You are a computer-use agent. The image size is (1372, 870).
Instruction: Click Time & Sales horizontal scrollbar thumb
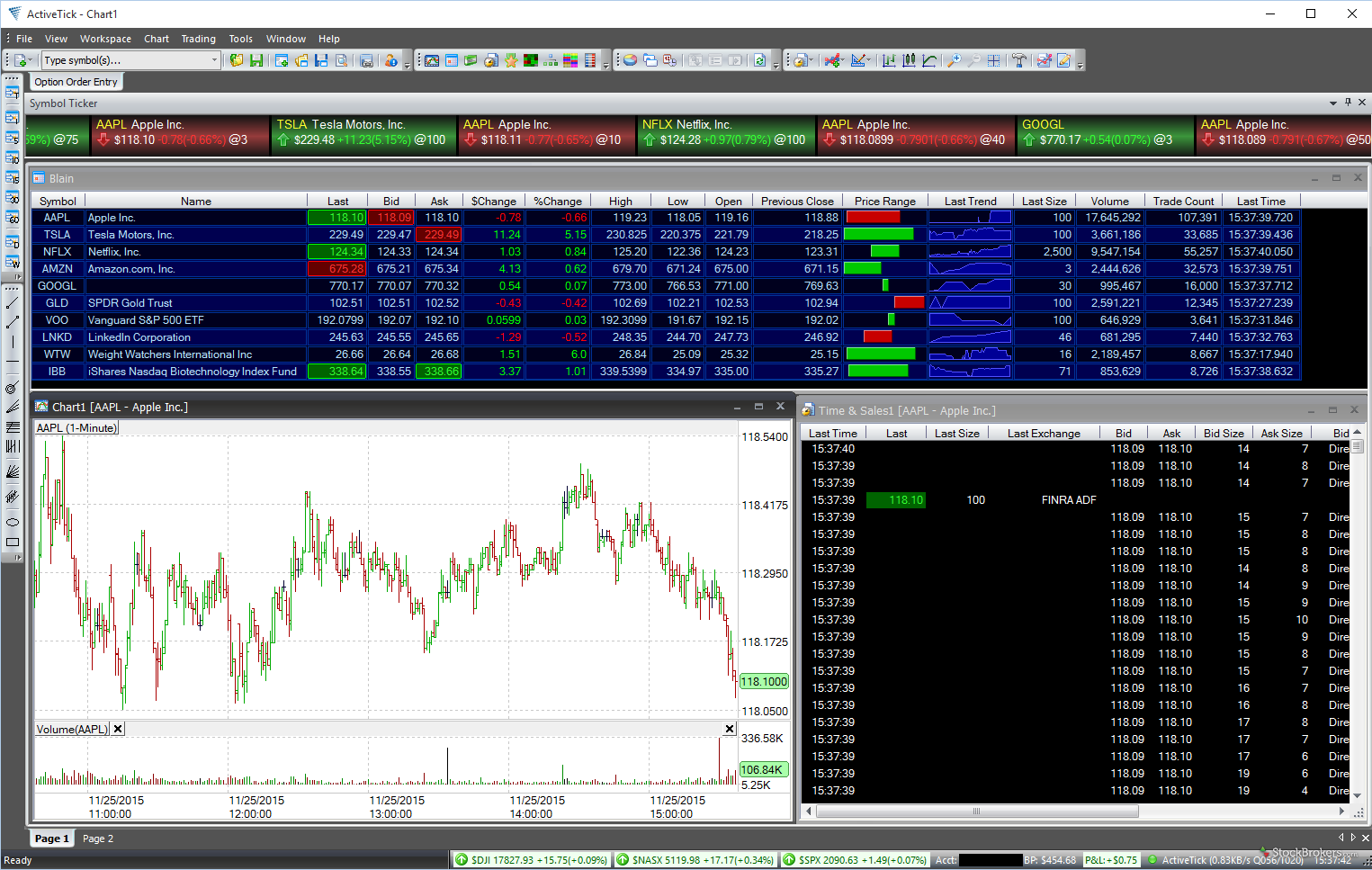click(x=976, y=812)
